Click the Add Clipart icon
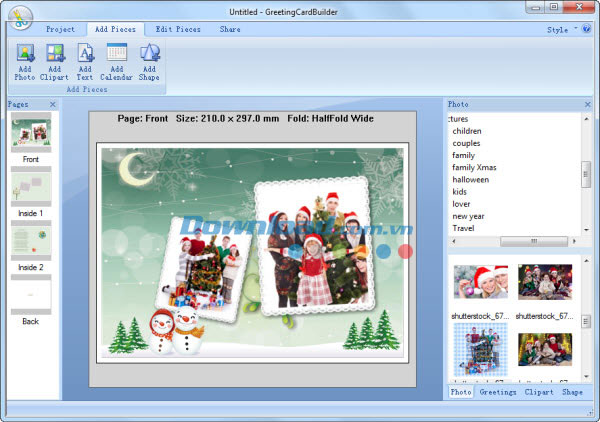Image resolution: width=600 pixels, height=422 pixels. coord(54,61)
